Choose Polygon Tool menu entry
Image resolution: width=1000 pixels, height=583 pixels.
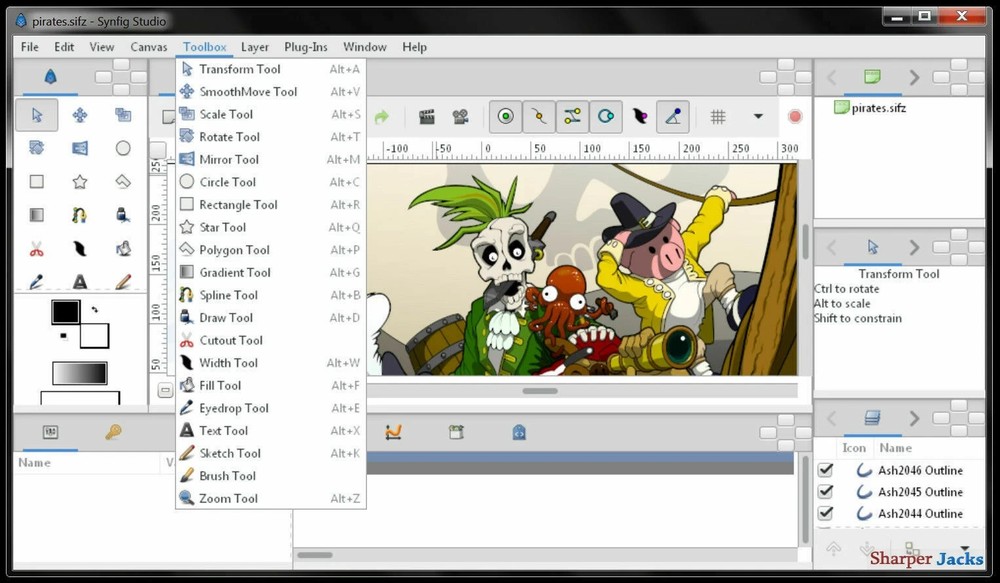[x=270, y=250]
